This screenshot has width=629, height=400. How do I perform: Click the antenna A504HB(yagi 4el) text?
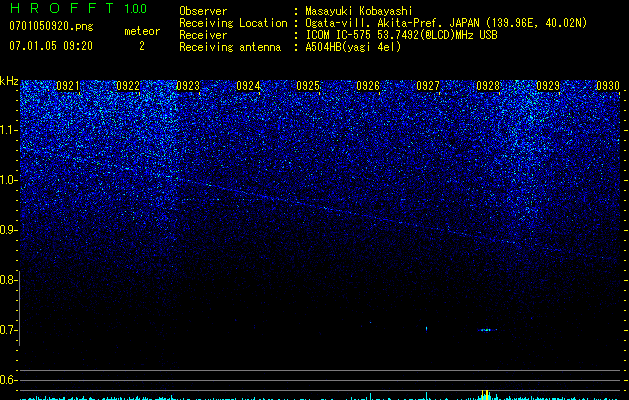point(353,47)
